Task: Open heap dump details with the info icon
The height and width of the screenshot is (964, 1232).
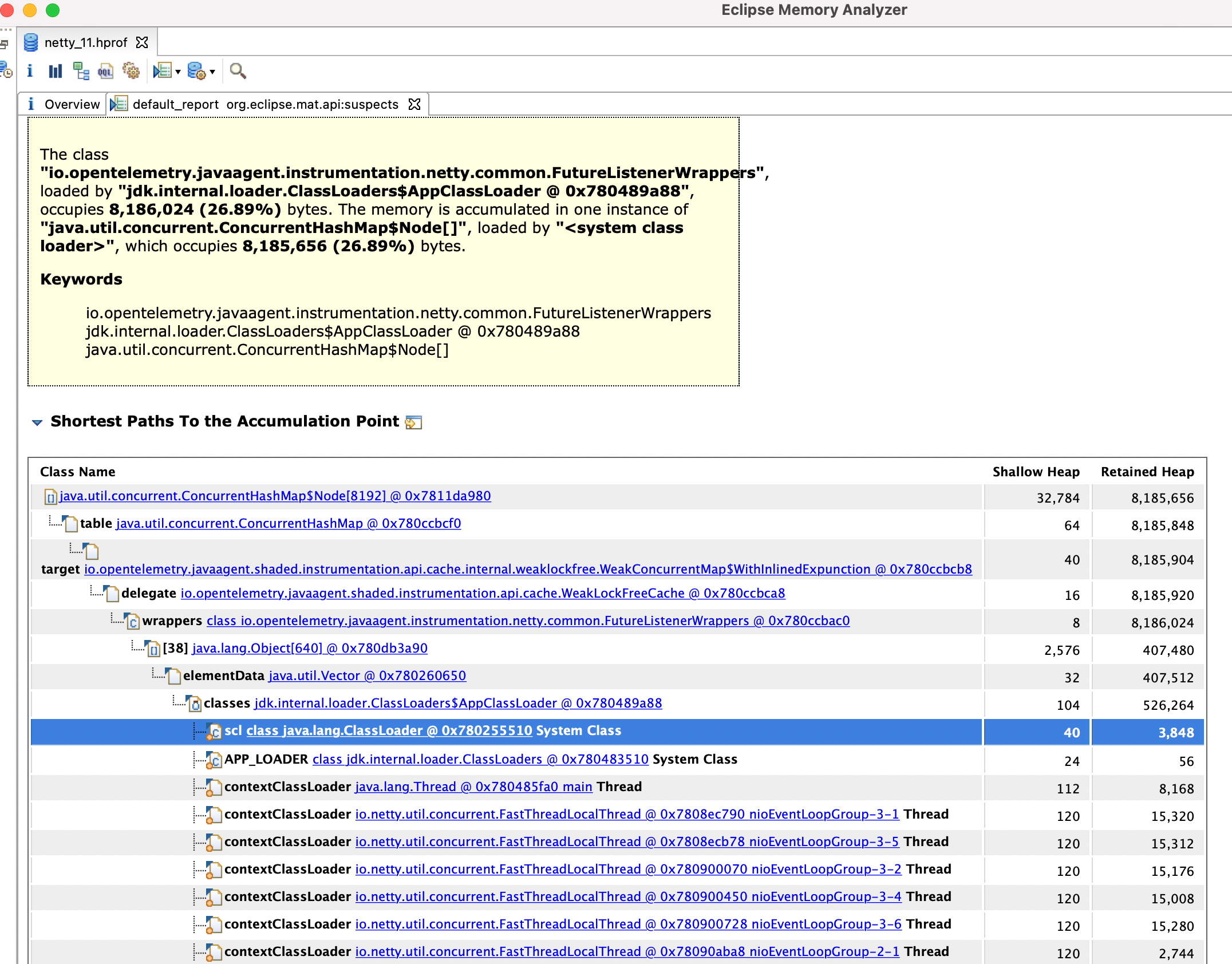Action: point(30,70)
